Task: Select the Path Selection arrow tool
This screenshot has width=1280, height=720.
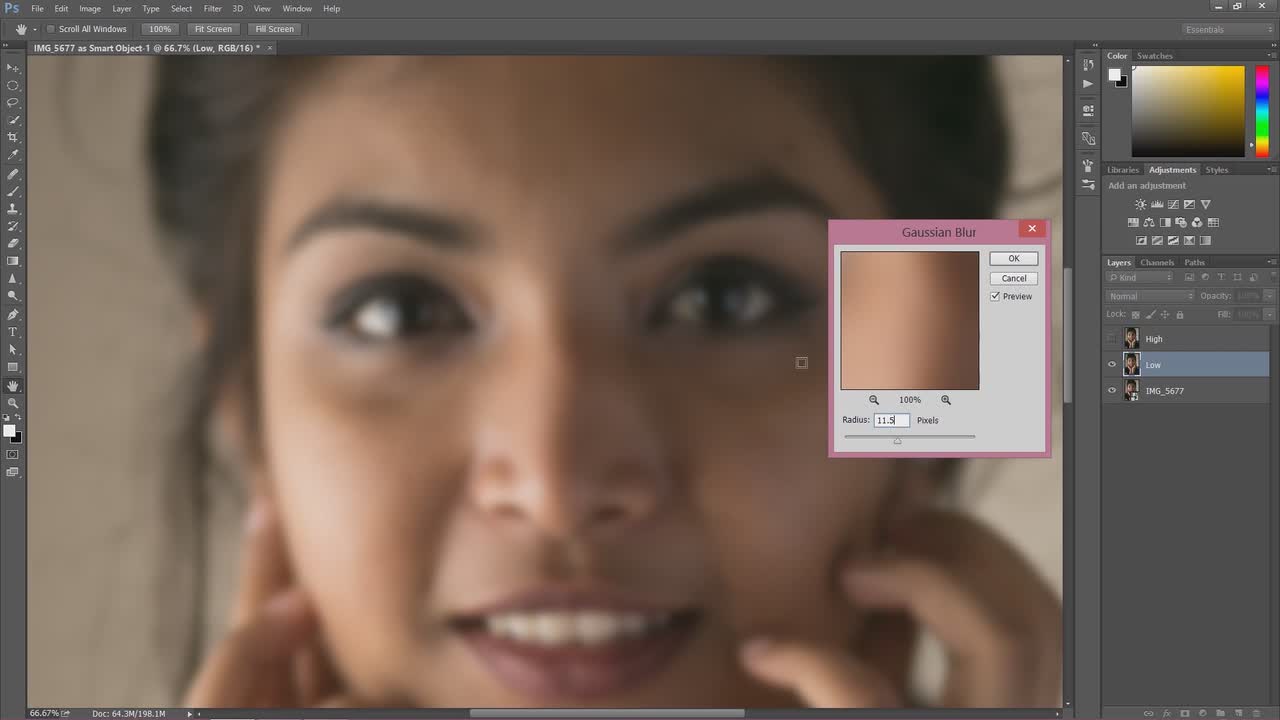Action: click(x=13, y=350)
